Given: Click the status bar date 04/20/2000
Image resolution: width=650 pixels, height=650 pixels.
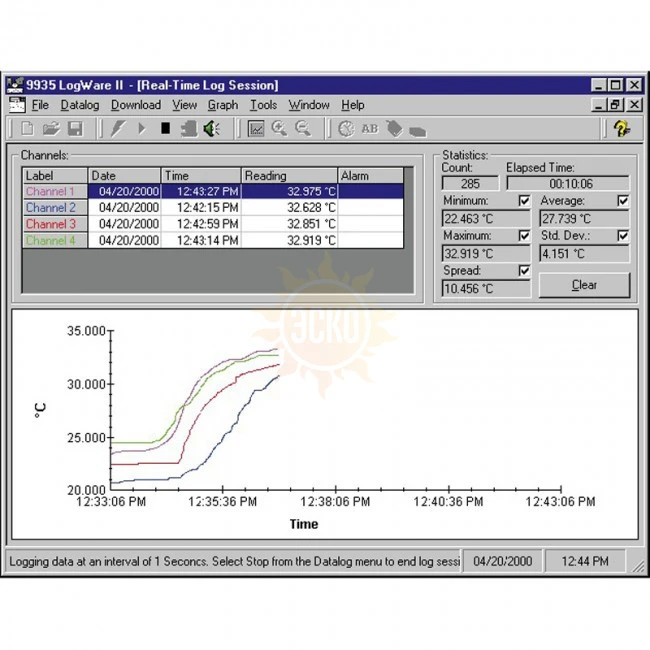Looking at the screenshot, I should click(x=502, y=561).
